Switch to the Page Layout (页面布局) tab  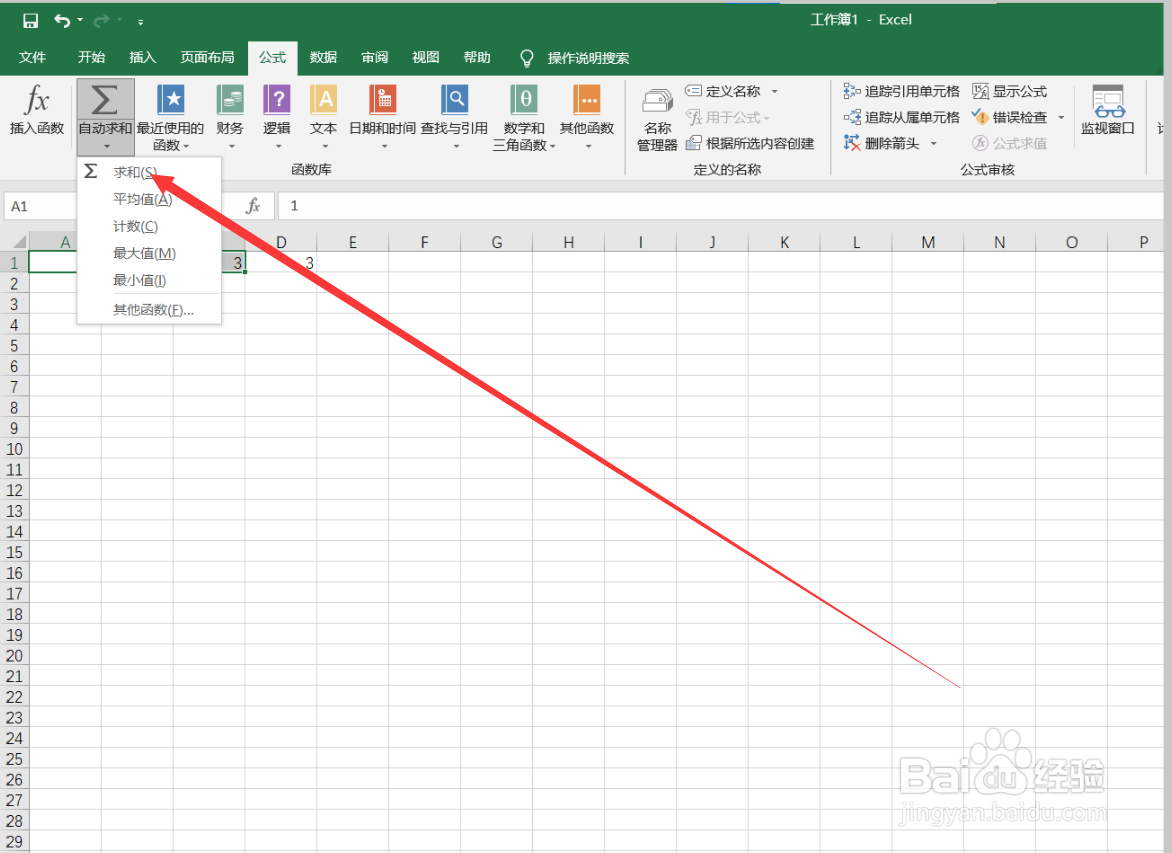click(207, 58)
